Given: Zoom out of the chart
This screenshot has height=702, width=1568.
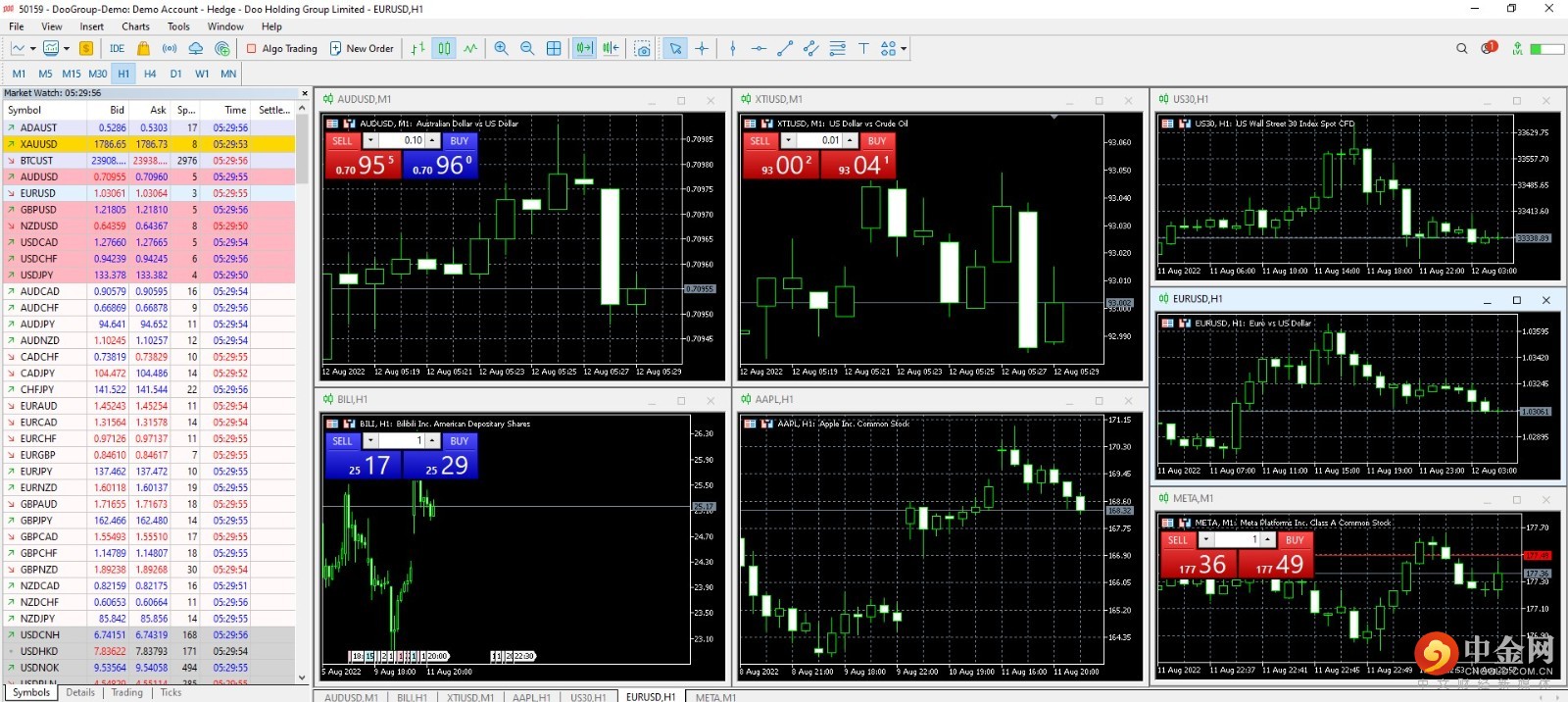Looking at the screenshot, I should (x=527, y=48).
